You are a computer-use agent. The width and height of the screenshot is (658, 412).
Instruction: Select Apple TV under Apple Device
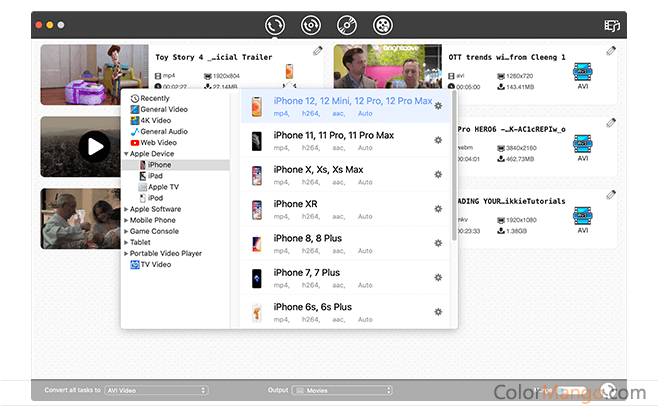159,187
